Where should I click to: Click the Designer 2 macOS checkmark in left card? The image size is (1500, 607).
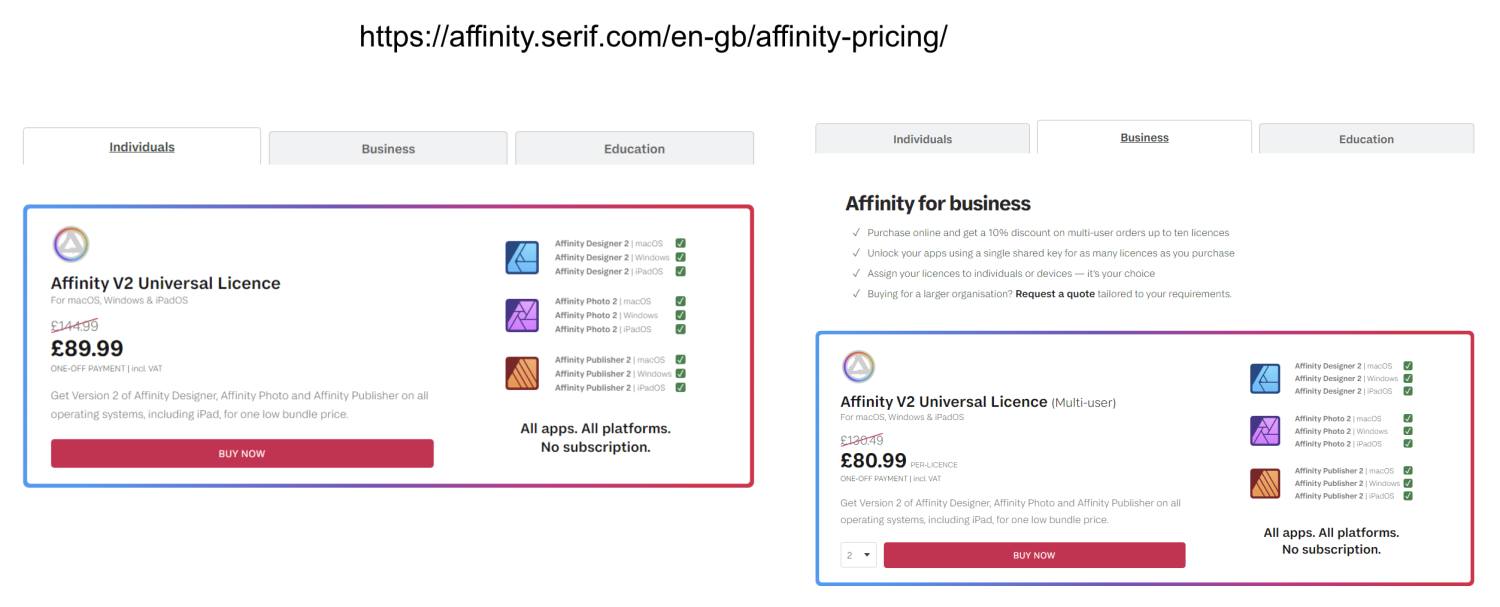[x=680, y=243]
